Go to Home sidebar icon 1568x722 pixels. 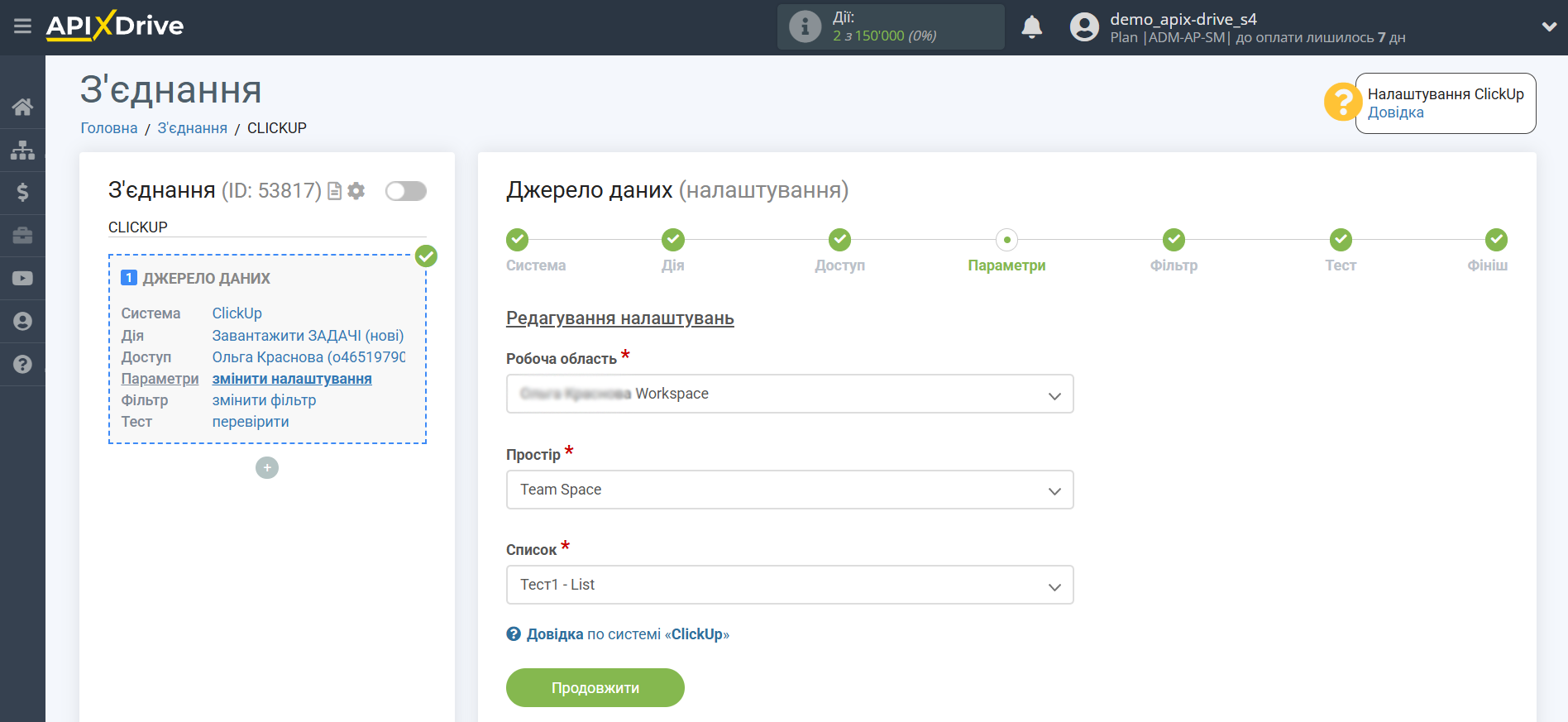click(22, 107)
